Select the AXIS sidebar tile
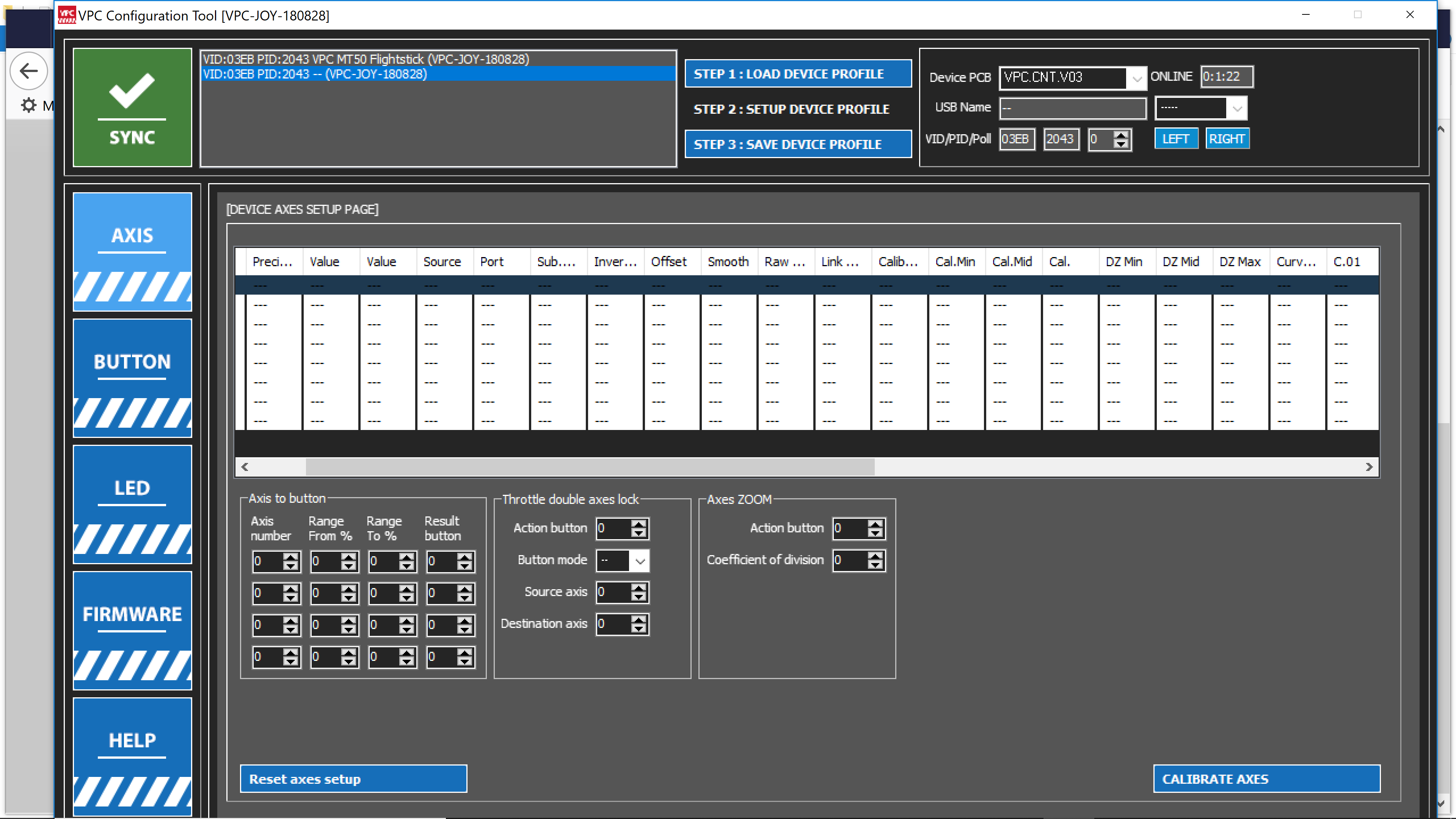The width and height of the screenshot is (1456, 819). [132, 251]
